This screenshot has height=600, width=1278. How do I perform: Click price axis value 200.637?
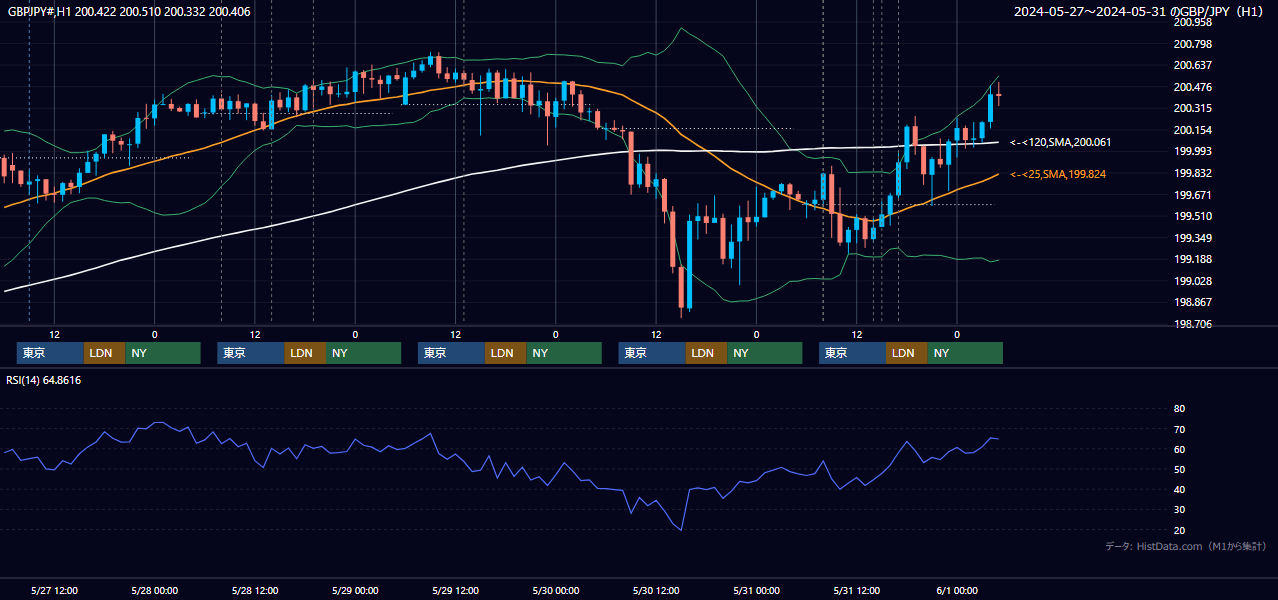(1193, 65)
